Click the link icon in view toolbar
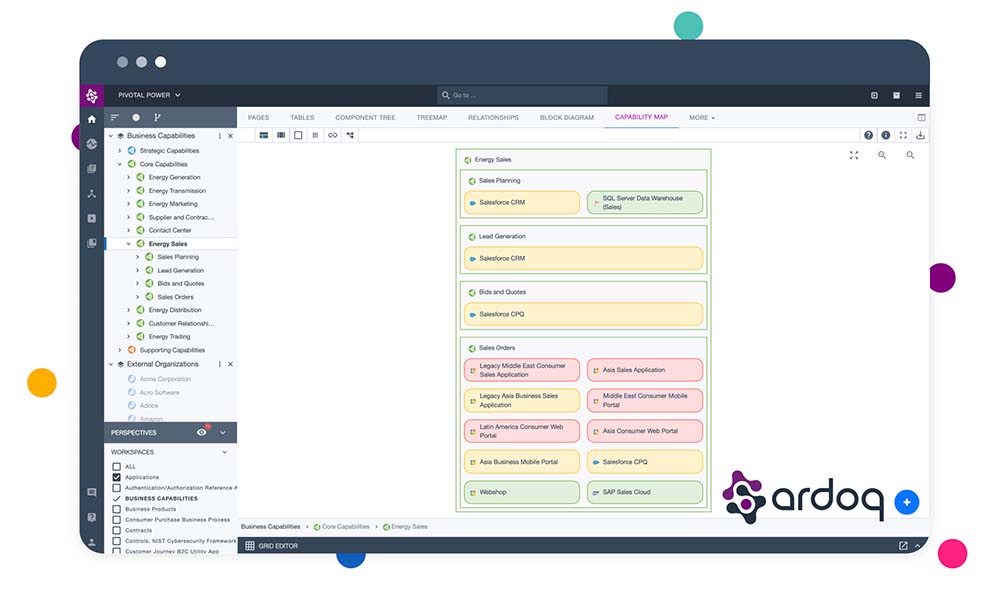The height and width of the screenshot is (590, 1000). click(x=332, y=135)
